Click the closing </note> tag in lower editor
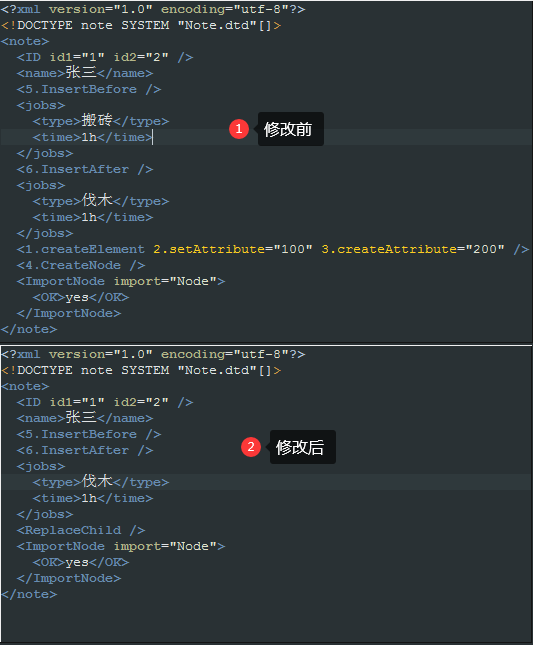The height and width of the screenshot is (645, 533). click(29, 594)
